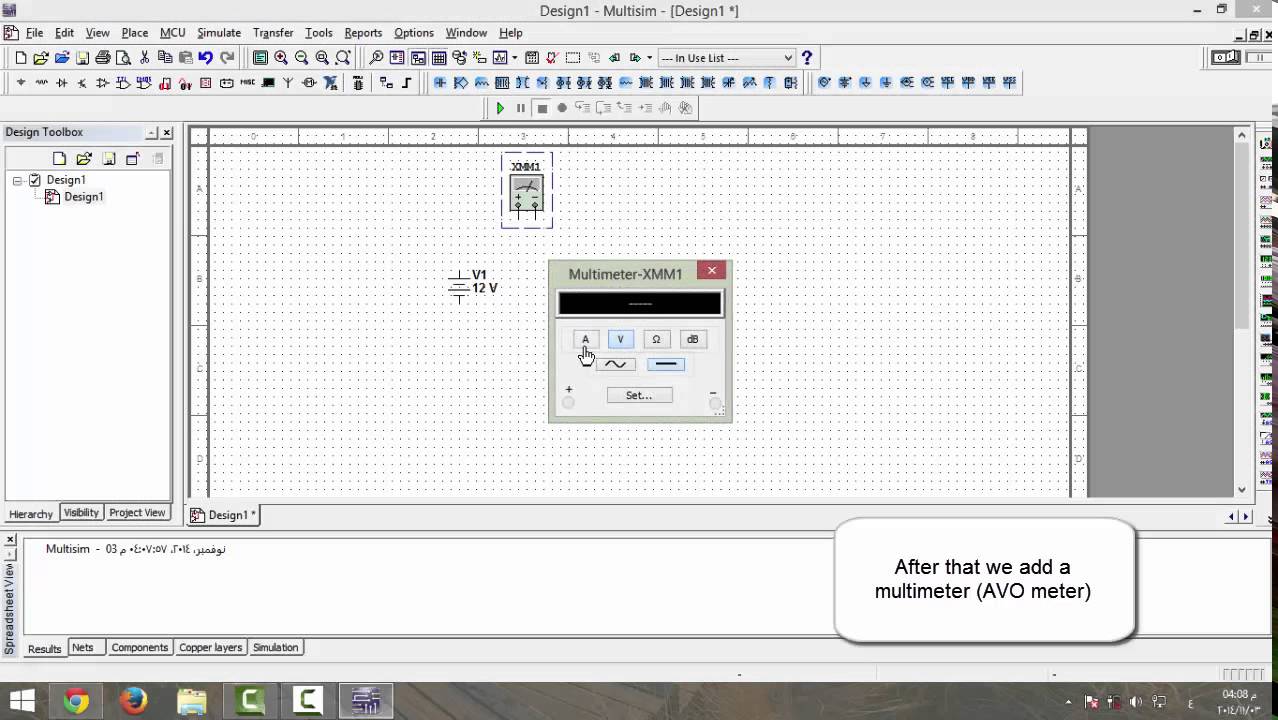Open Google Chrome from the taskbar
This screenshot has width=1278, height=720.
pos(76,701)
